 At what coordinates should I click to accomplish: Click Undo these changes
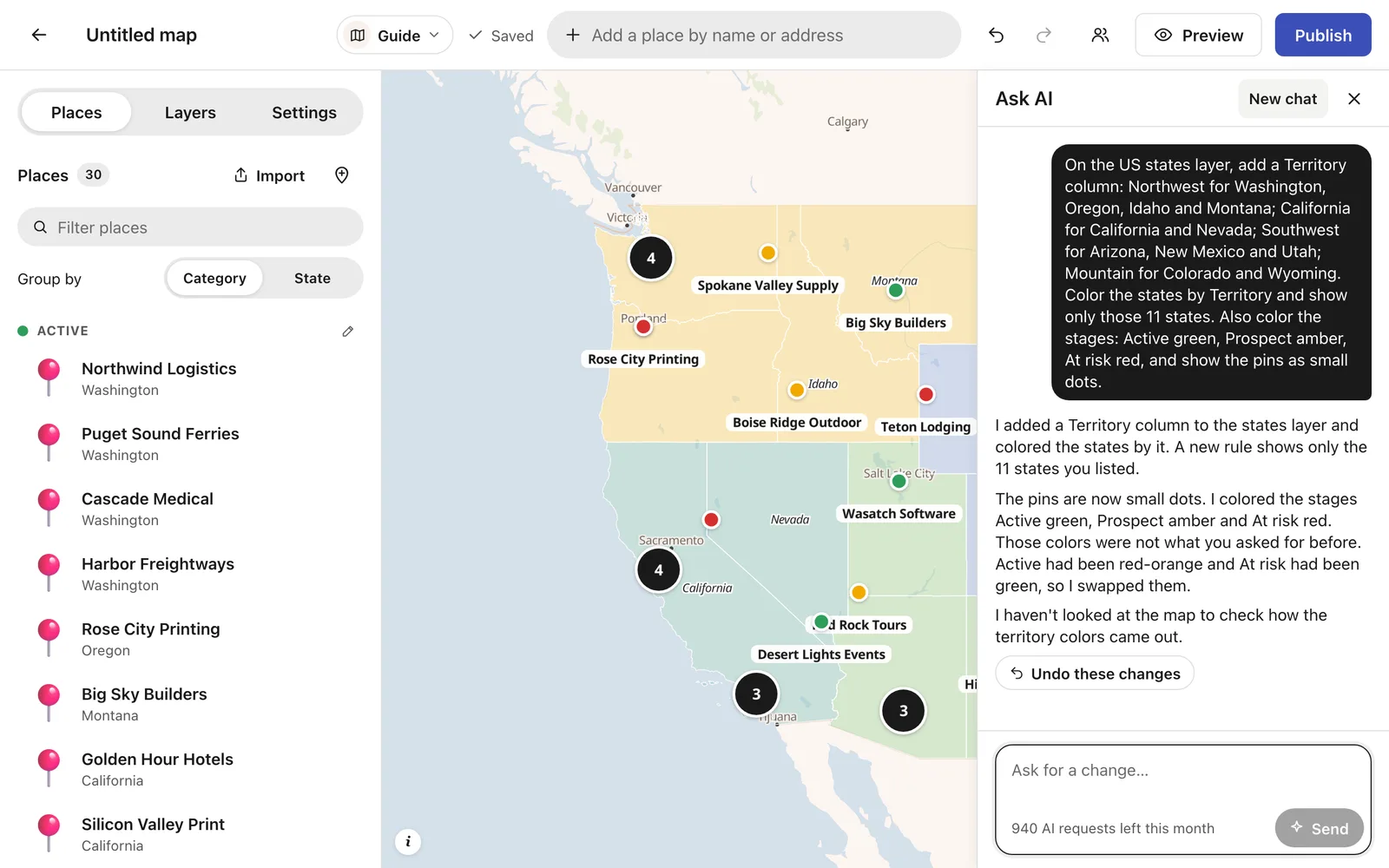pyautogui.click(x=1095, y=674)
